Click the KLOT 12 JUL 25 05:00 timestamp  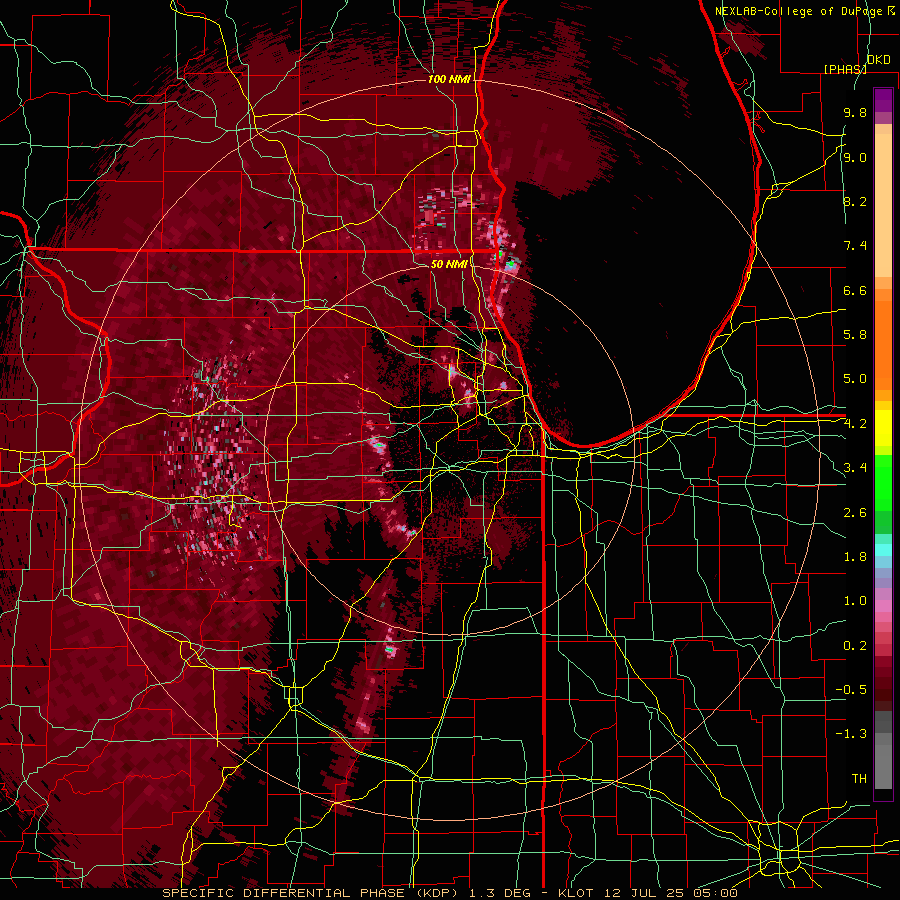pos(647,893)
